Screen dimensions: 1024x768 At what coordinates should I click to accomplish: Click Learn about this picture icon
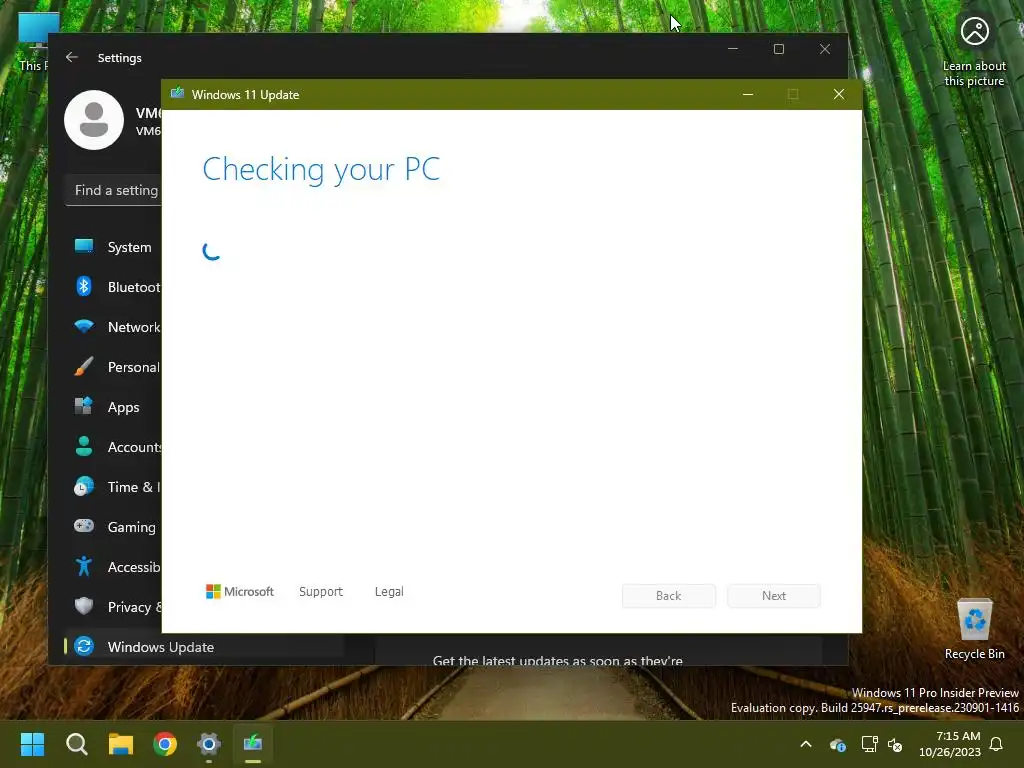point(974,50)
